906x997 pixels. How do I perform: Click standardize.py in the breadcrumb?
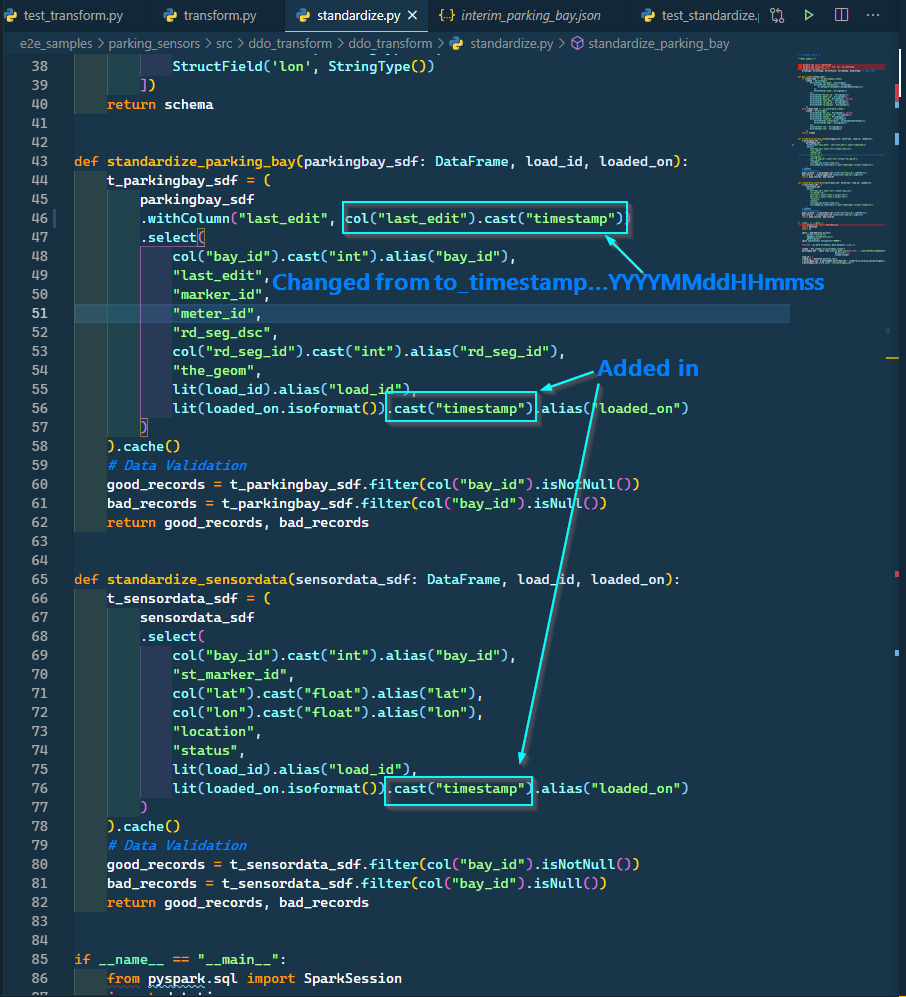click(512, 43)
